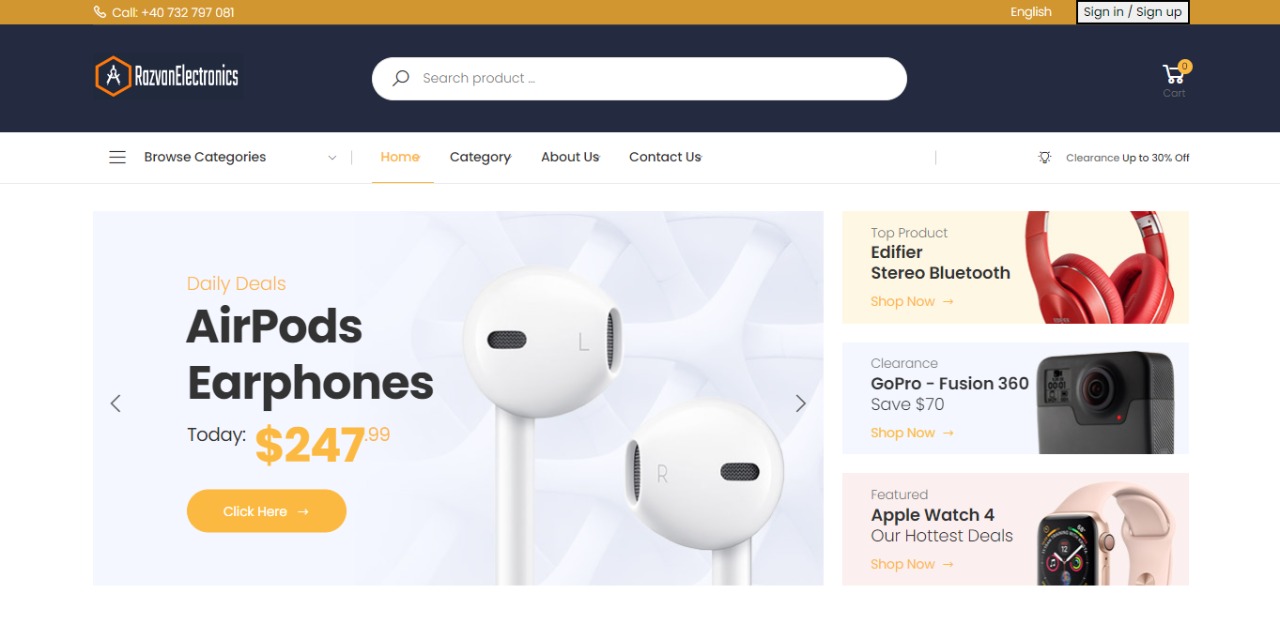Go to next slide arrow
Screen dimensions: 1280x639
800,403
